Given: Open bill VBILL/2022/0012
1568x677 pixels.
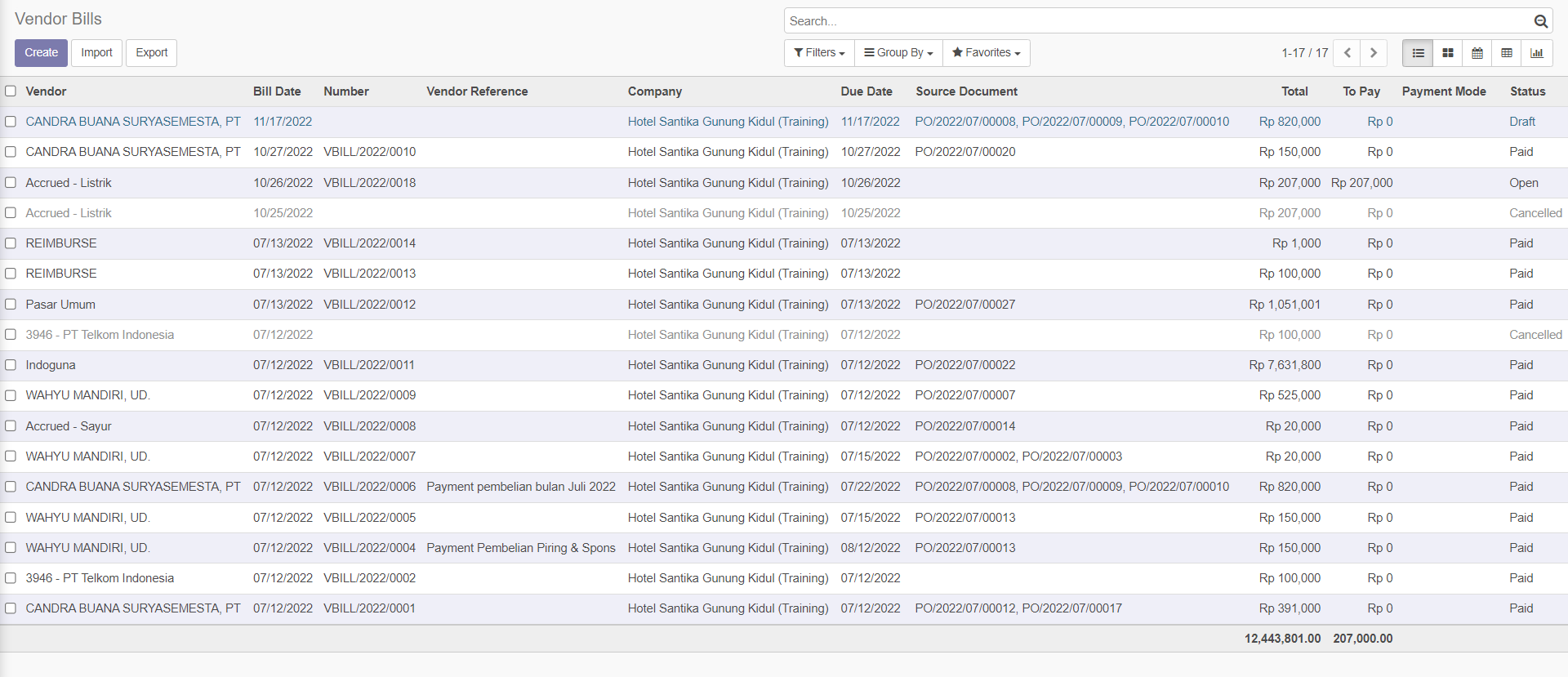Looking at the screenshot, I should [x=369, y=305].
